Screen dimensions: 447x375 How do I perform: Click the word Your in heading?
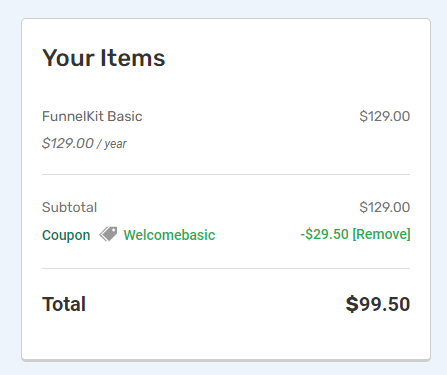click(x=68, y=58)
